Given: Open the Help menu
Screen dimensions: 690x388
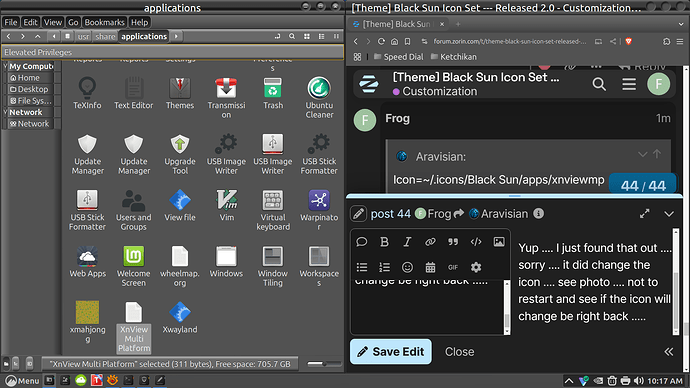Looking at the screenshot, I should point(139,22).
